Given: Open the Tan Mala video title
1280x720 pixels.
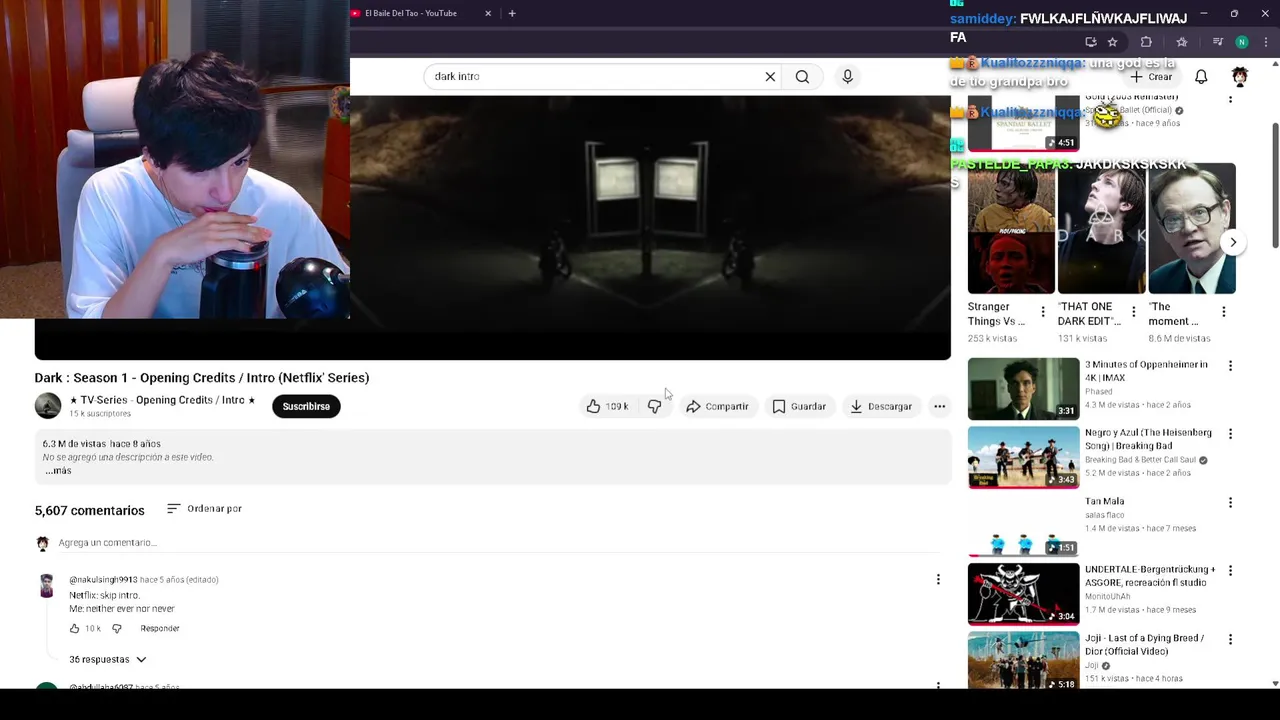Looking at the screenshot, I should tap(1105, 501).
